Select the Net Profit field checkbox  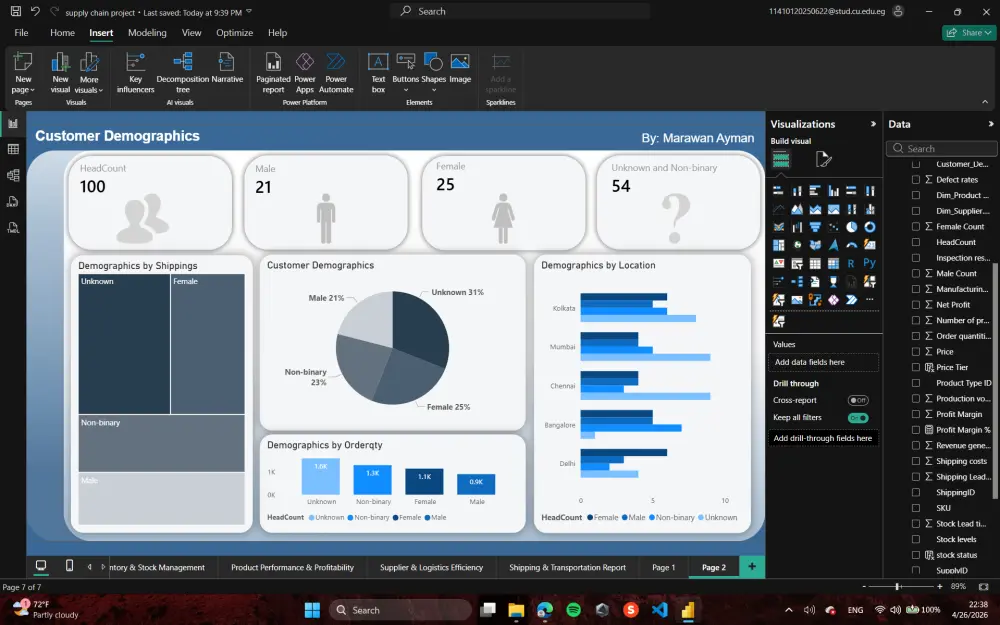coord(916,305)
